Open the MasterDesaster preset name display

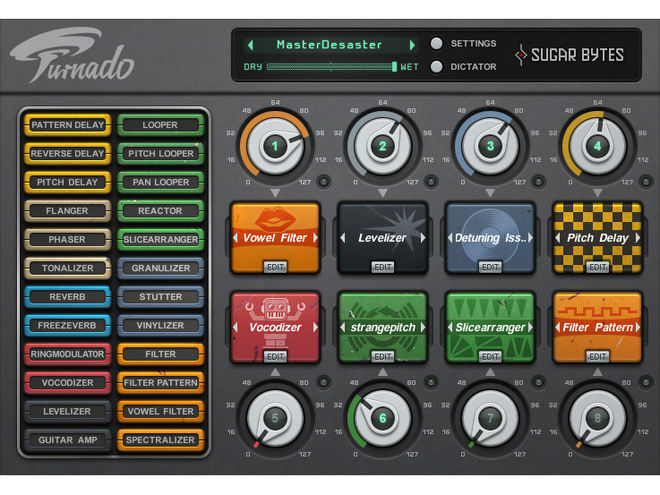329,45
